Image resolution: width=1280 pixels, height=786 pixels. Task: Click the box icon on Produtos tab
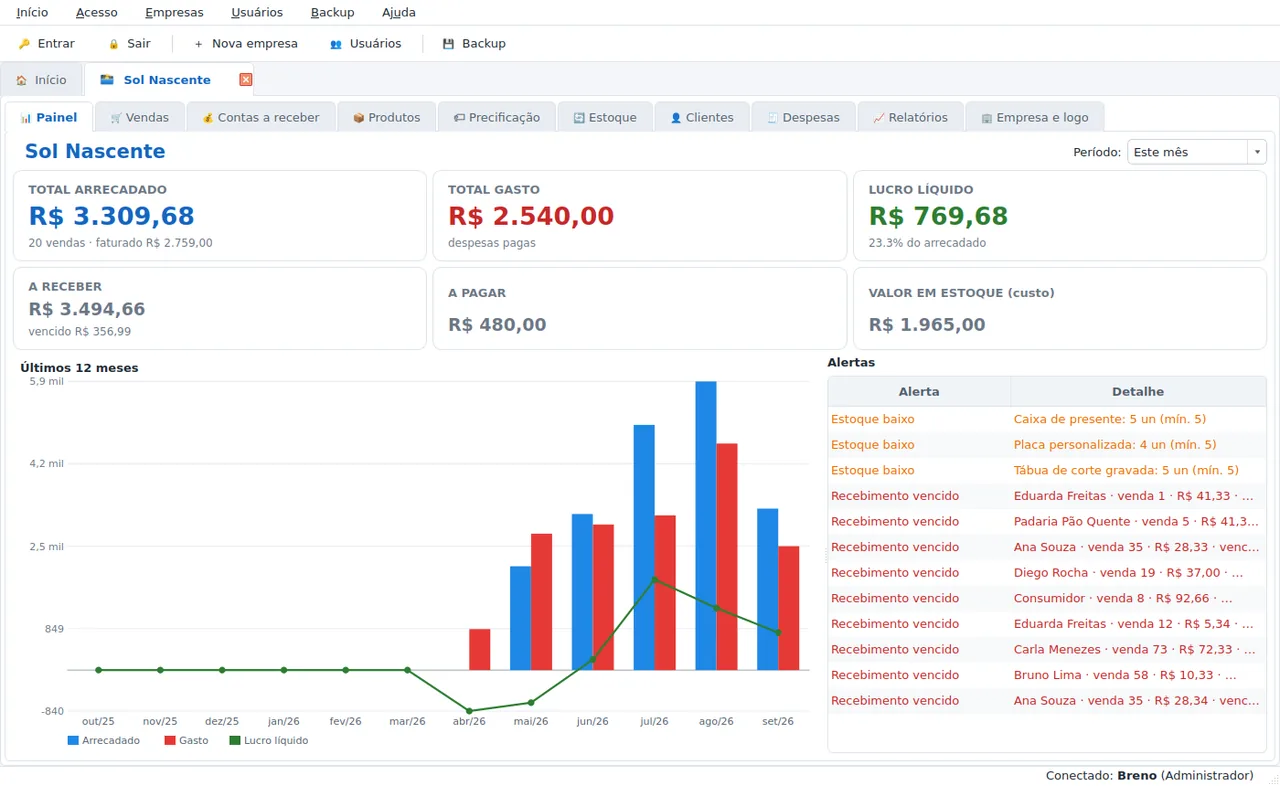358,118
